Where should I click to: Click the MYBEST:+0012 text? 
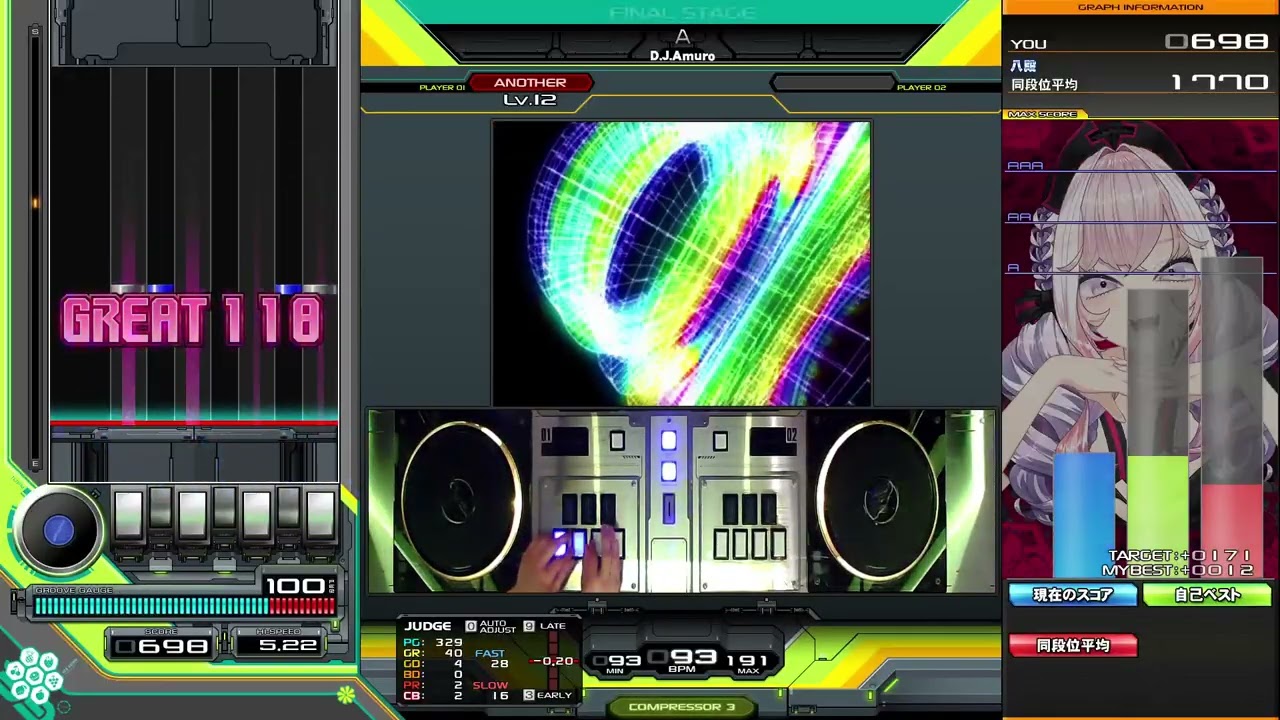[x=1178, y=570]
